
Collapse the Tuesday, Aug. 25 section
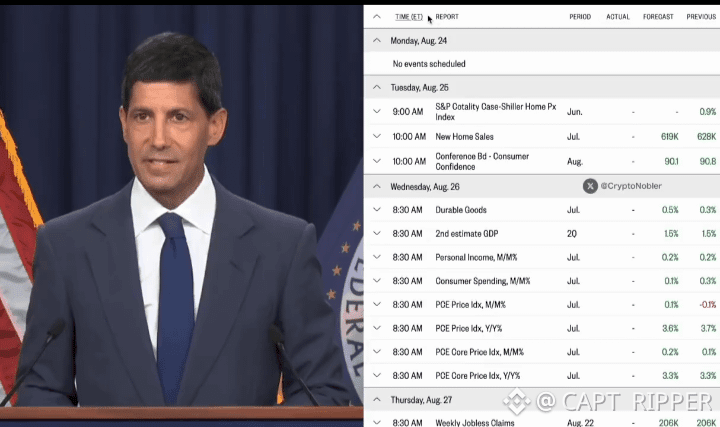coord(377,87)
